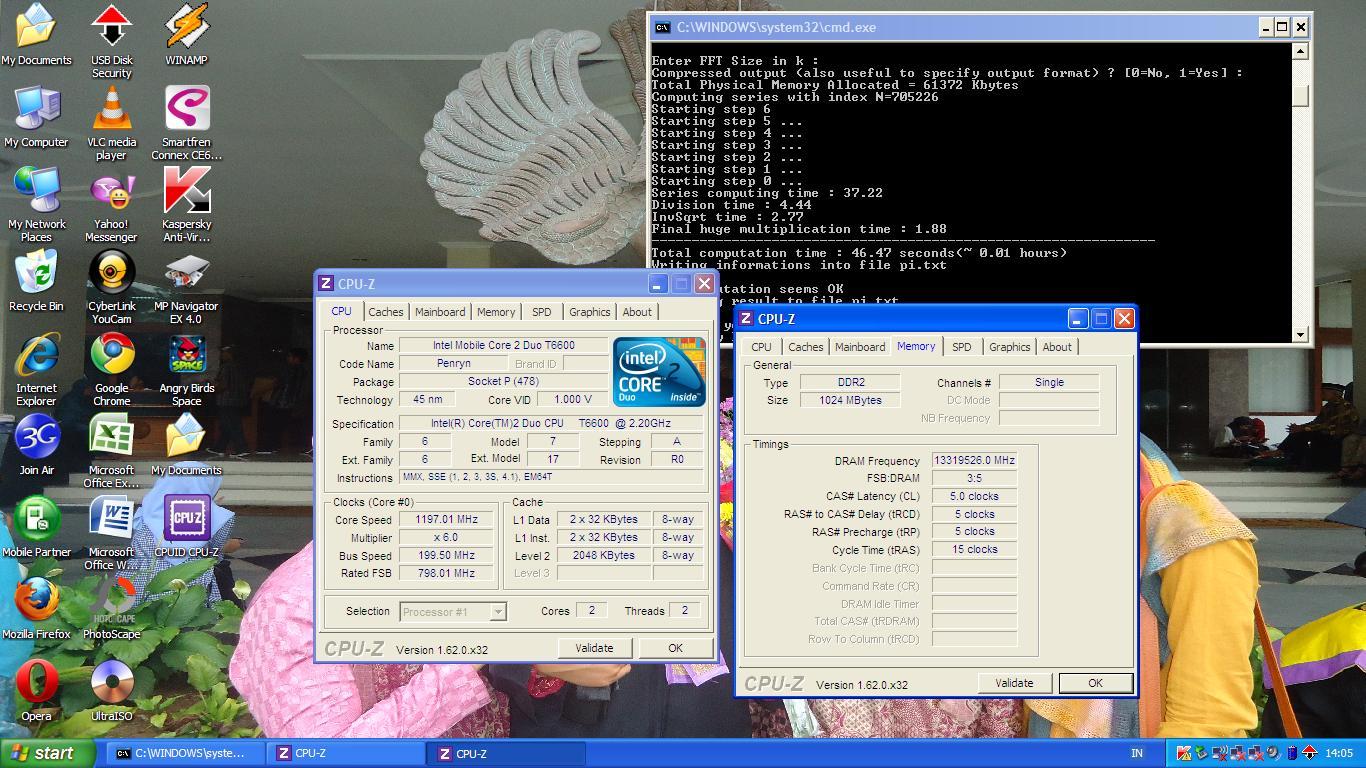Select SPD tab in right CPU-Z window
The width and height of the screenshot is (1366, 768).
click(961, 347)
